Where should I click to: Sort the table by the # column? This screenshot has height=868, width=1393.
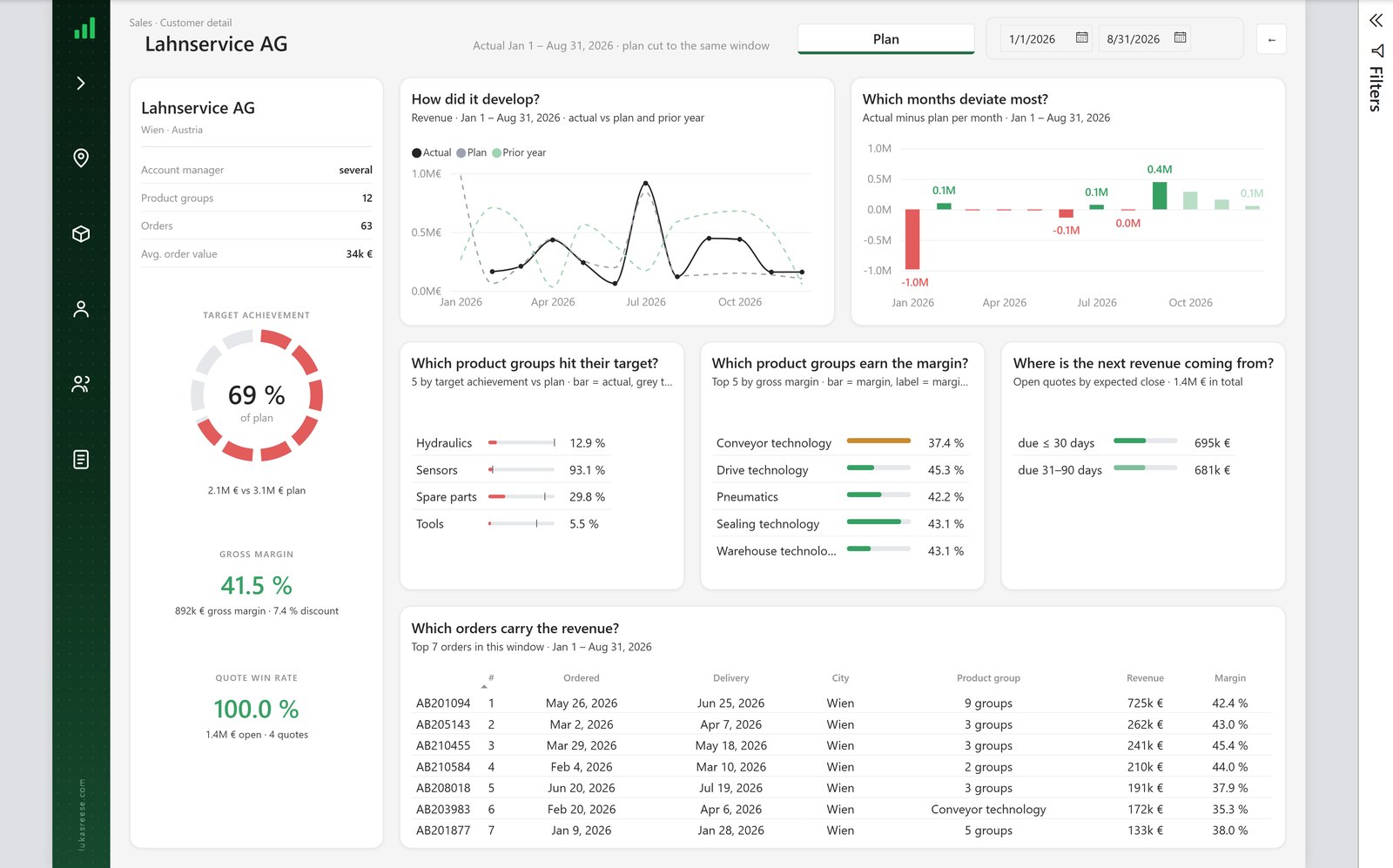491,678
